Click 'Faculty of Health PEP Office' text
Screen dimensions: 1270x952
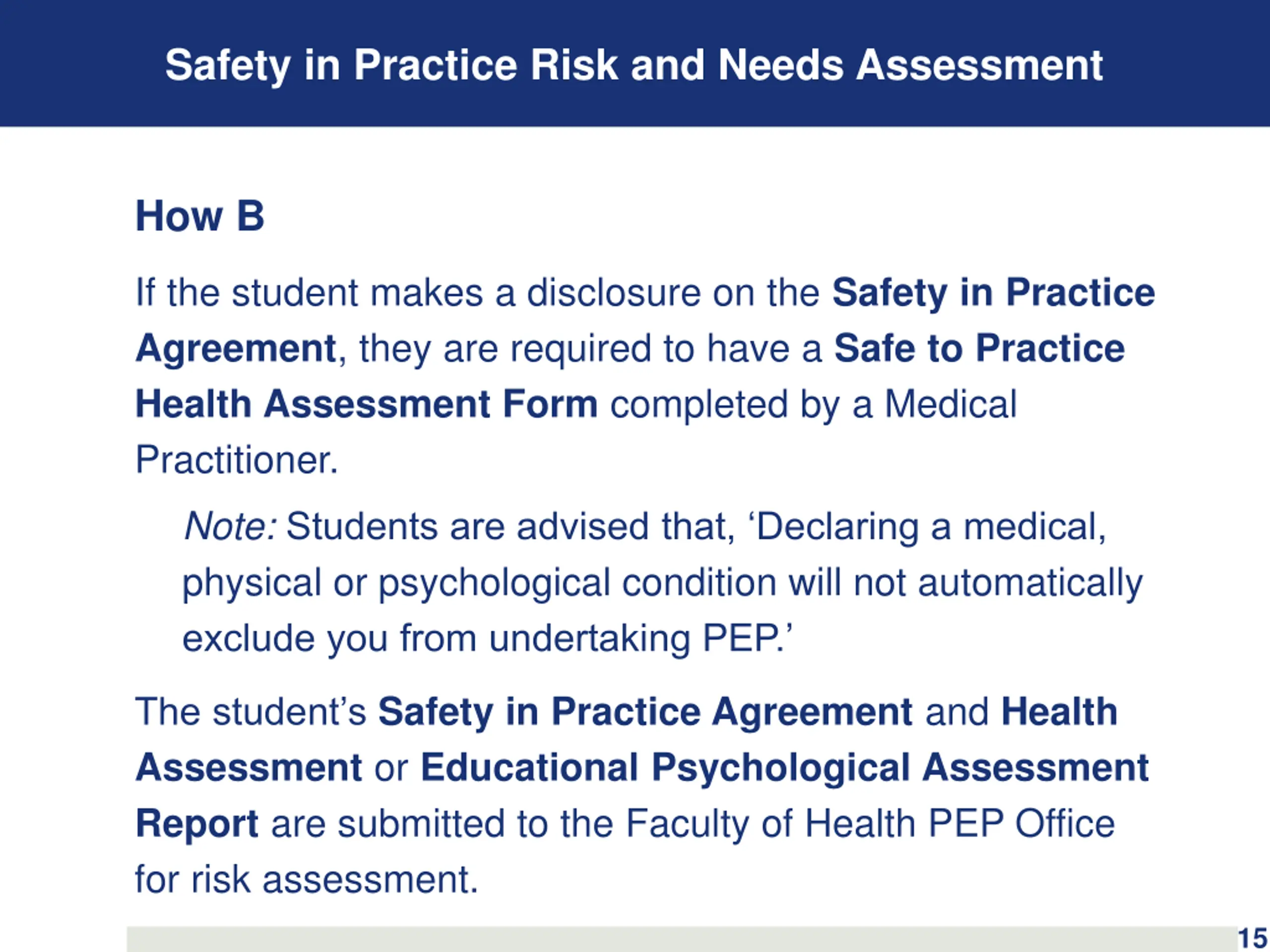tap(869, 824)
